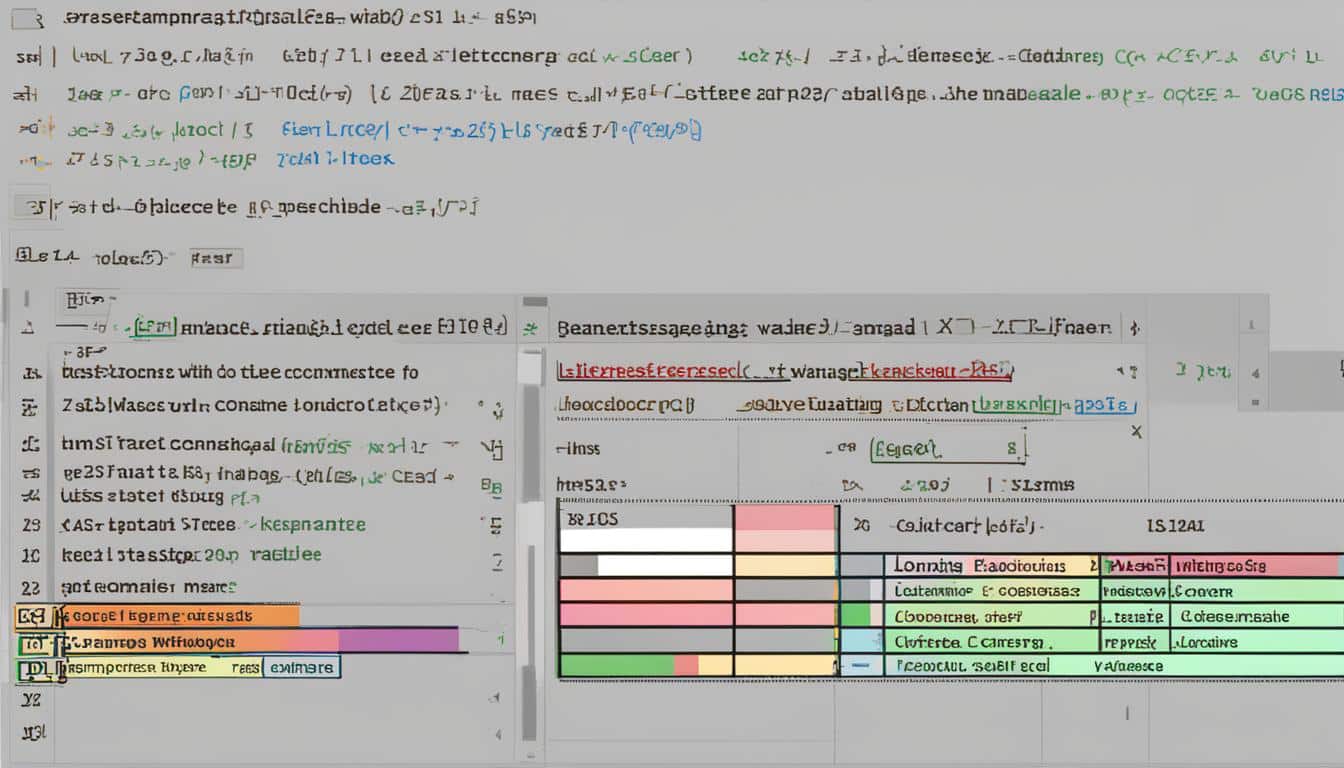Click the X close icon in right panel
Screen dimensions: 1344x768
[x=1135, y=432]
